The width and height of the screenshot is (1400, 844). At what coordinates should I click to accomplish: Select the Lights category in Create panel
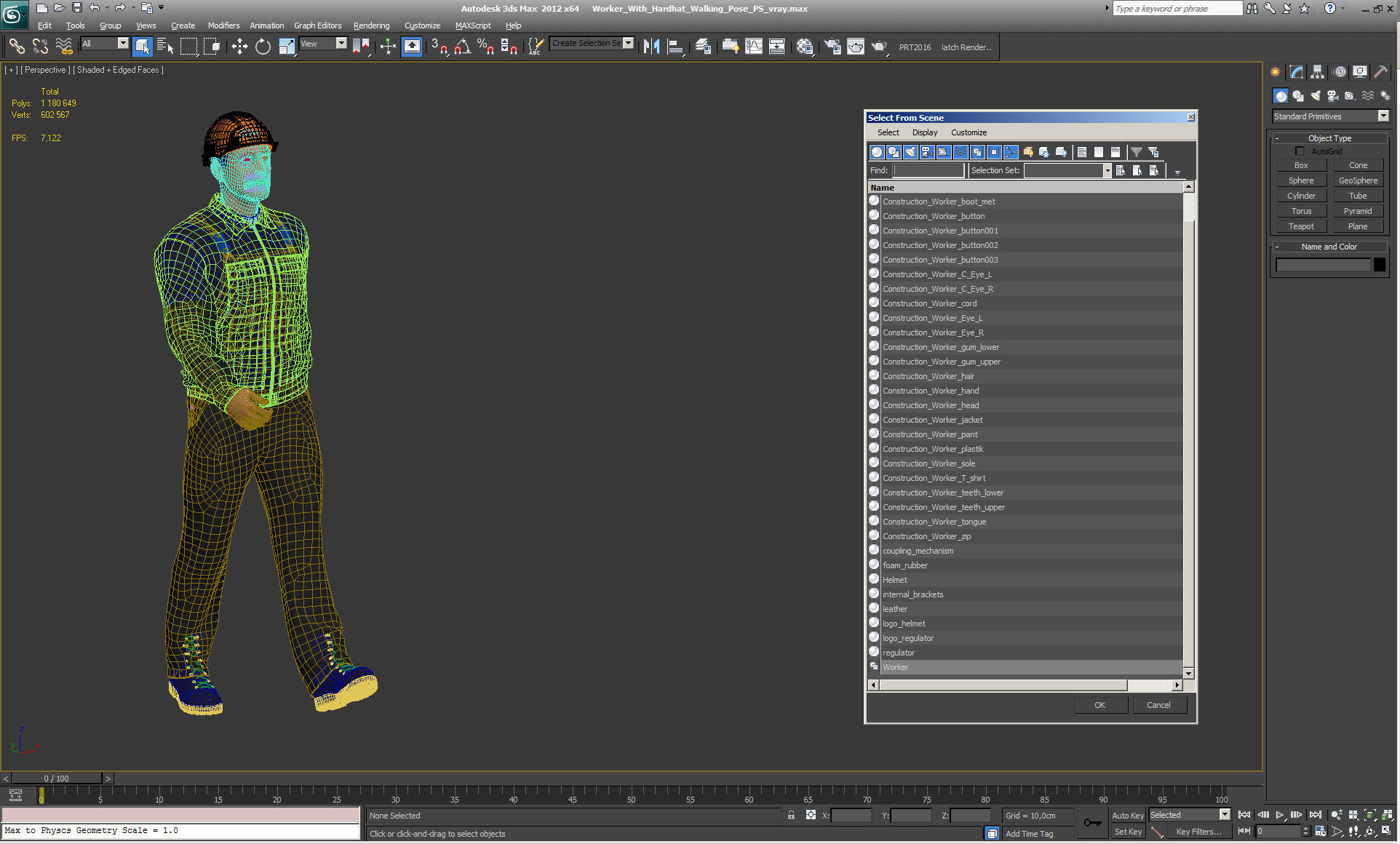click(x=1315, y=95)
